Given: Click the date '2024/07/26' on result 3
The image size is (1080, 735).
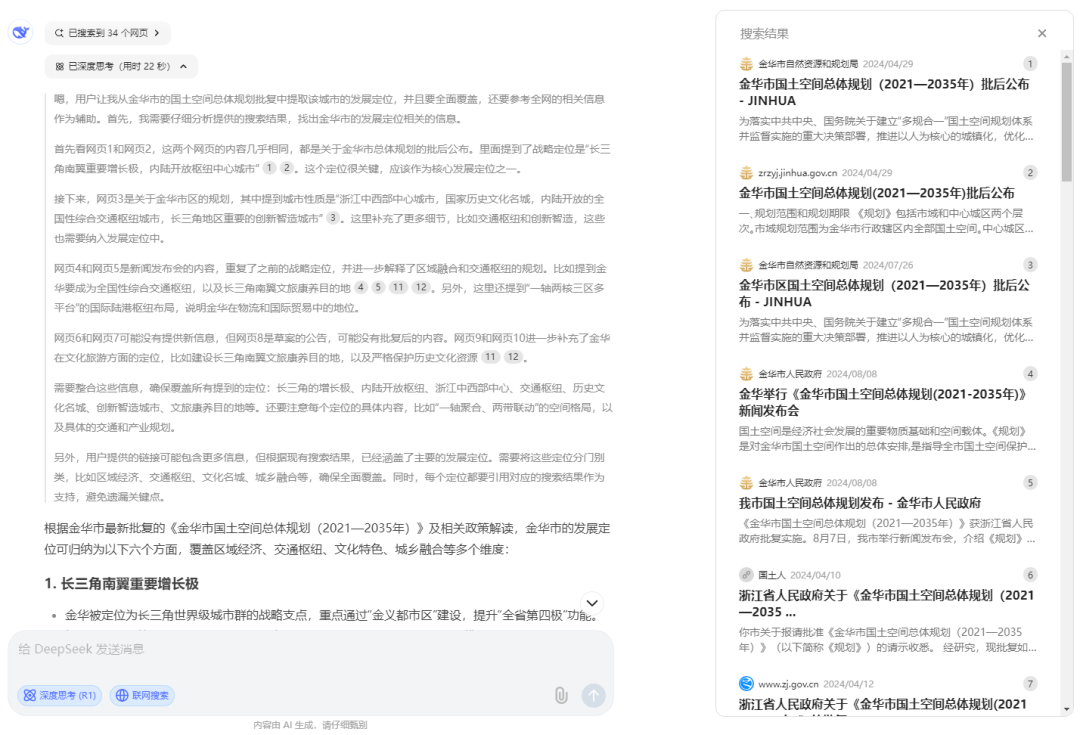Looking at the screenshot, I should pyautogui.click(x=888, y=265).
